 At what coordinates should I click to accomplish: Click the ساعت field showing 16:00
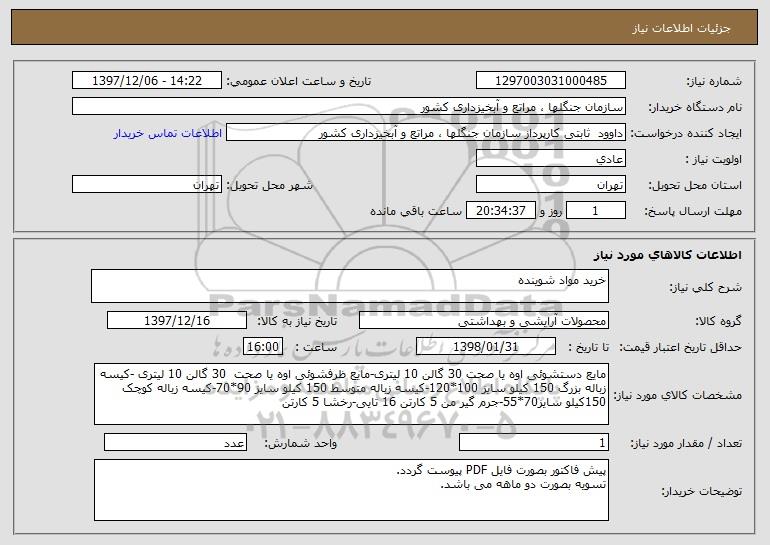(263, 347)
